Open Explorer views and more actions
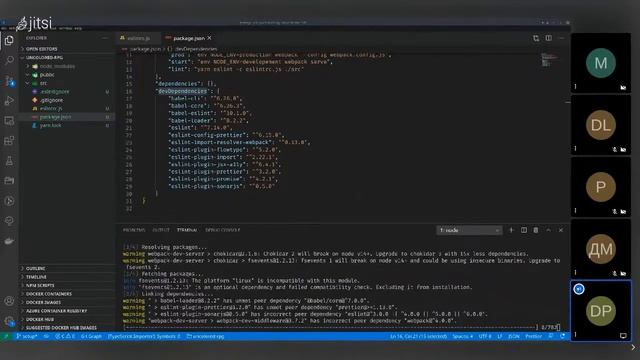The image size is (640, 360). [105, 38]
